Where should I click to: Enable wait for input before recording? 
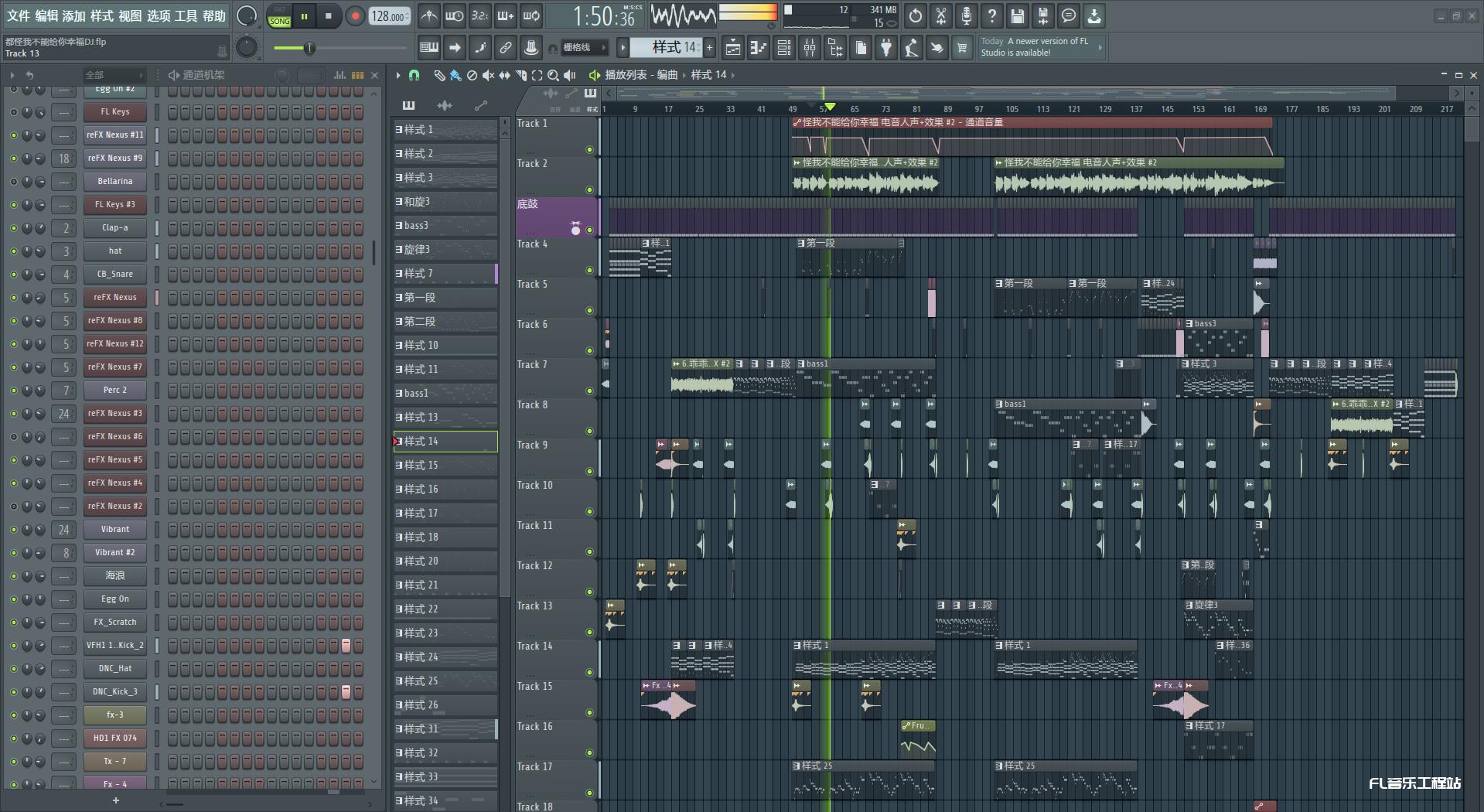click(455, 15)
